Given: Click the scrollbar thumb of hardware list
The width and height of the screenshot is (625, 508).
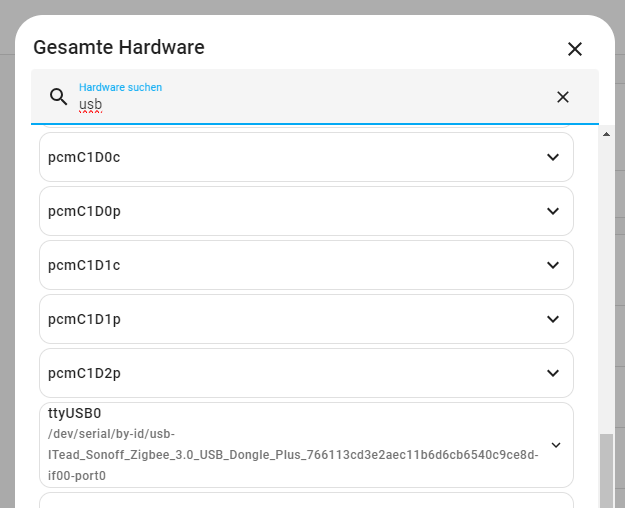Looking at the screenshot, I should [606, 471].
